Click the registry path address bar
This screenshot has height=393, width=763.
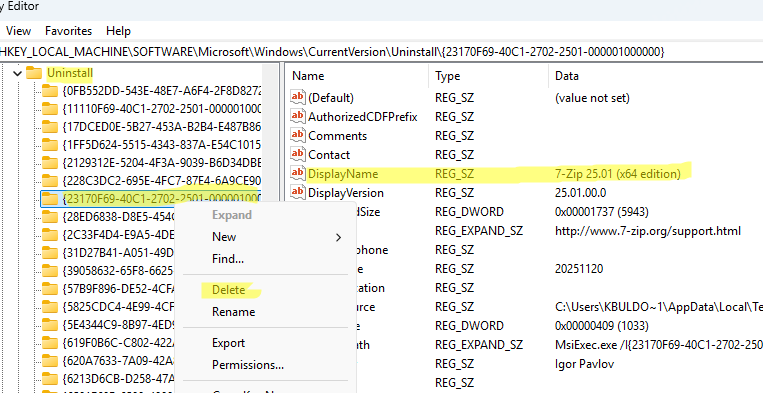[x=382, y=51]
